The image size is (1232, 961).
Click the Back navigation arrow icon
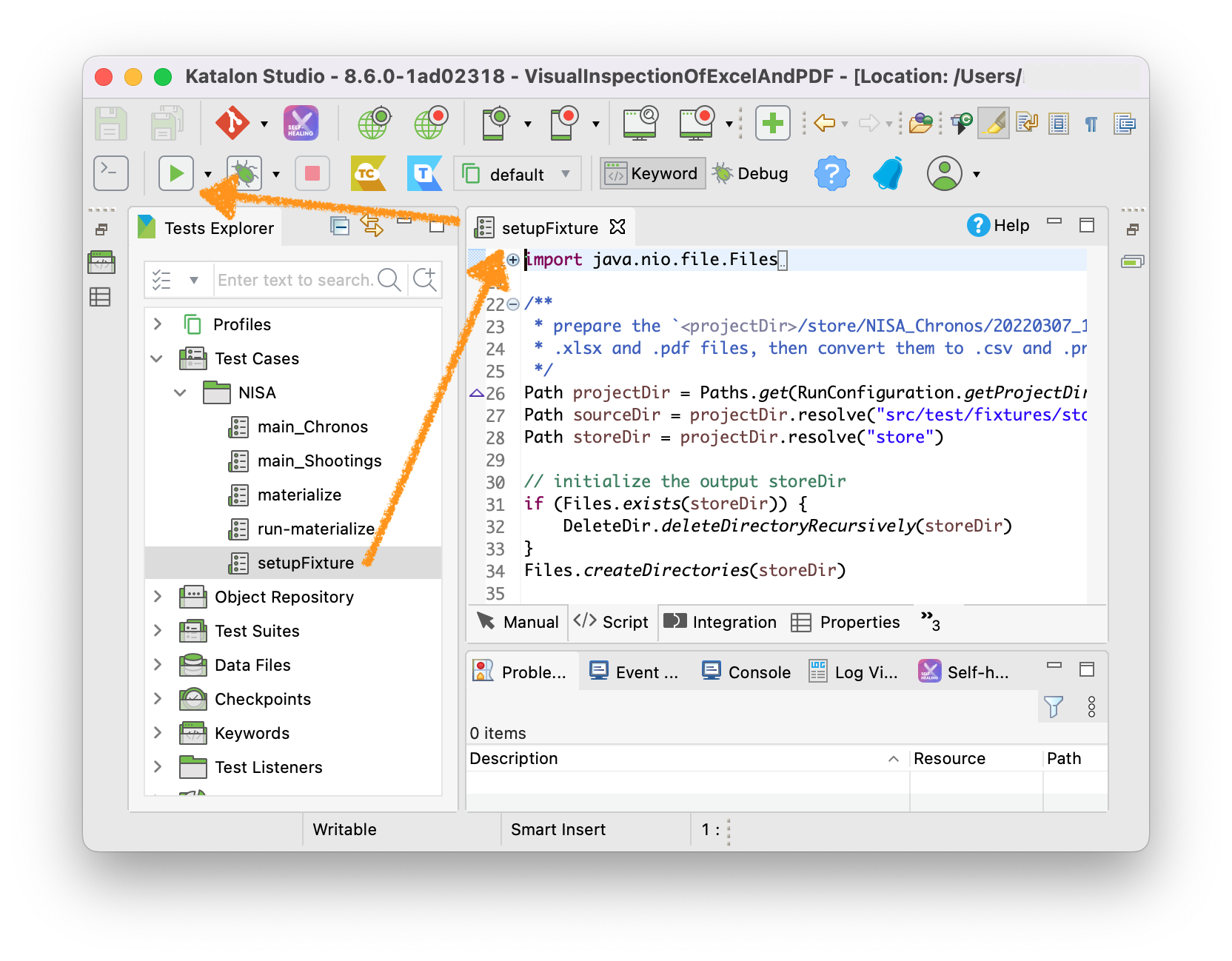pyautogui.click(x=824, y=123)
